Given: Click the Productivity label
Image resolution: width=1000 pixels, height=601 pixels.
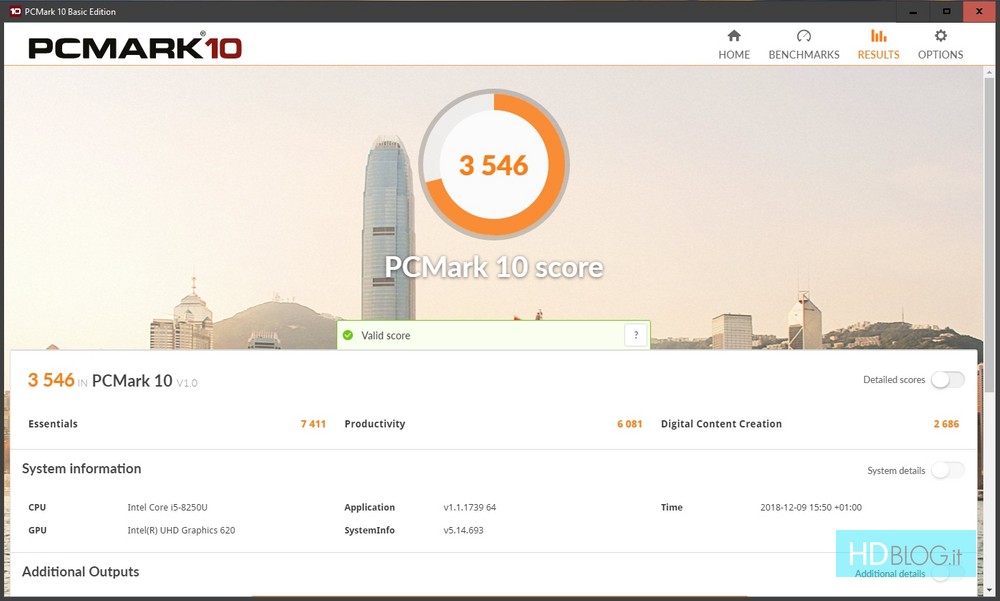Looking at the screenshot, I should click(x=375, y=424).
